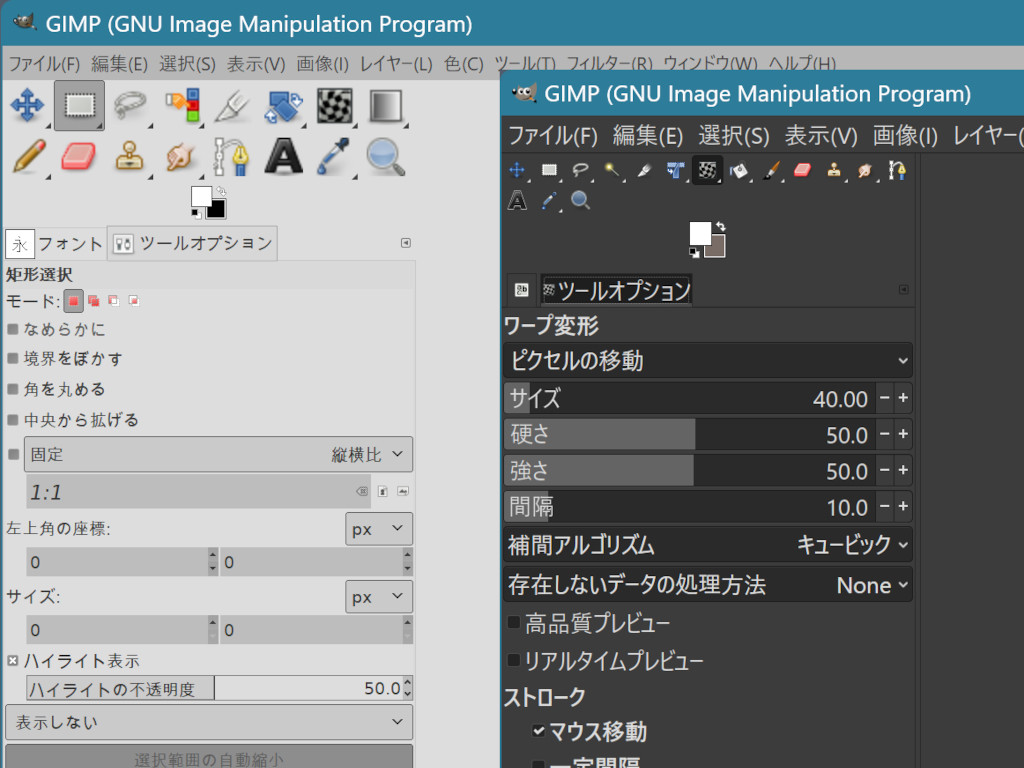The height and width of the screenshot is (768, 1024).
Task: Select the Clone stamp tool in light toolbox
Action: (130, 157)
